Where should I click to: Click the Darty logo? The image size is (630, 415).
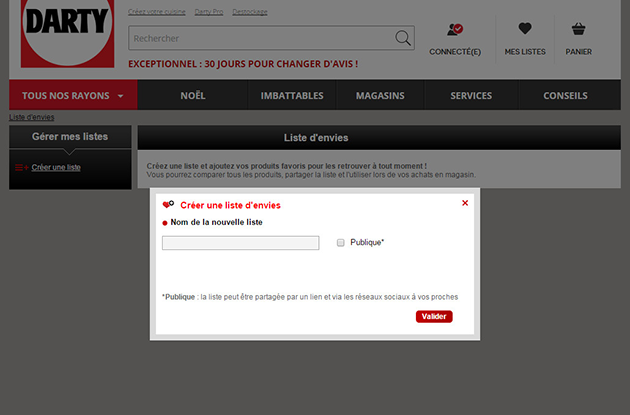68,38
